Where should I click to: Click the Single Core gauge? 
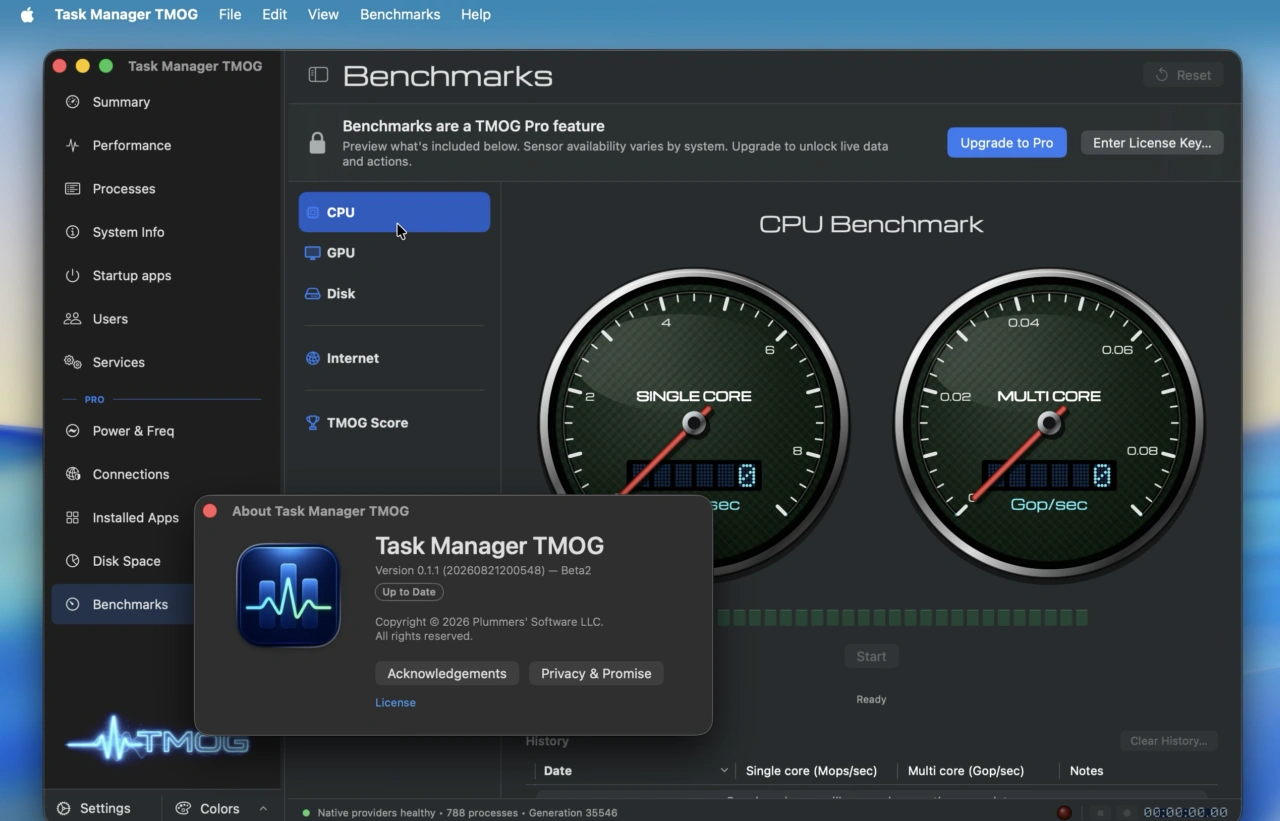point(694,423)
